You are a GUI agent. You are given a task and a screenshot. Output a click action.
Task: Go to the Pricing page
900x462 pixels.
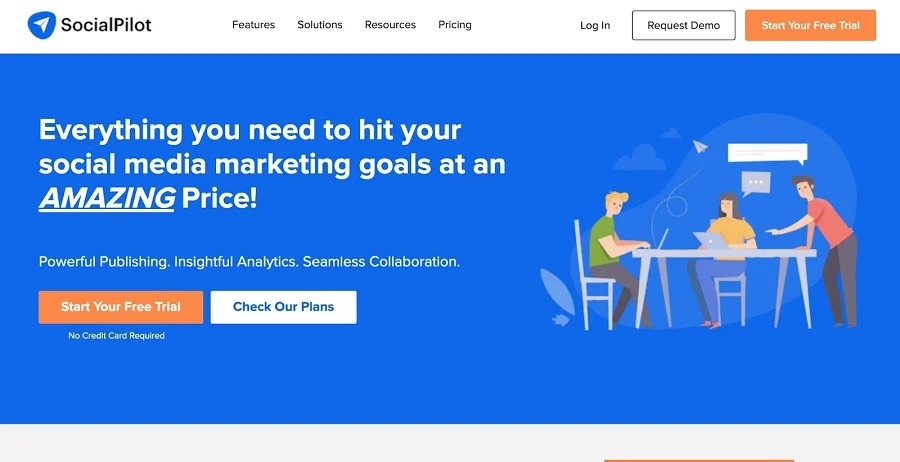click(x=455, y=25)
